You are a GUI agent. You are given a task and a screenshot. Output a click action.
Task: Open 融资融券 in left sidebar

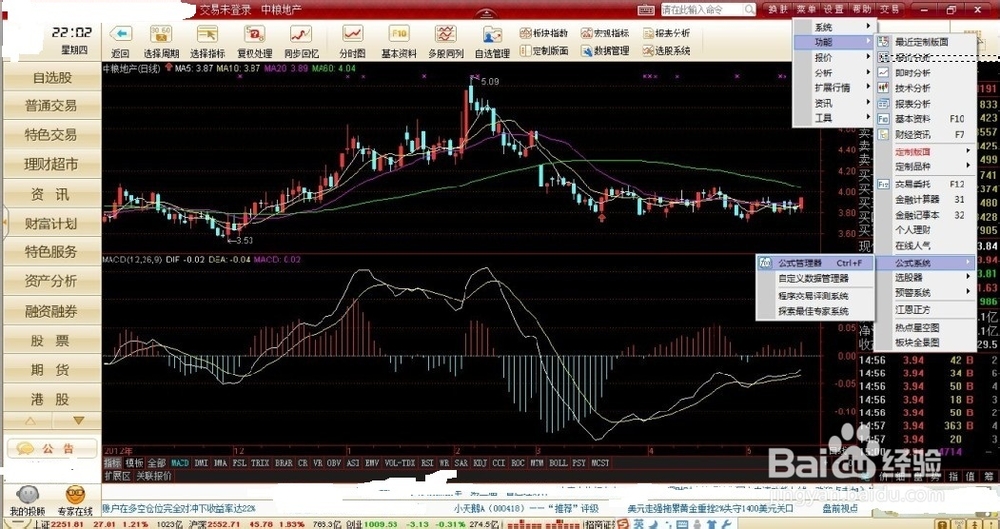click(52, 311)
